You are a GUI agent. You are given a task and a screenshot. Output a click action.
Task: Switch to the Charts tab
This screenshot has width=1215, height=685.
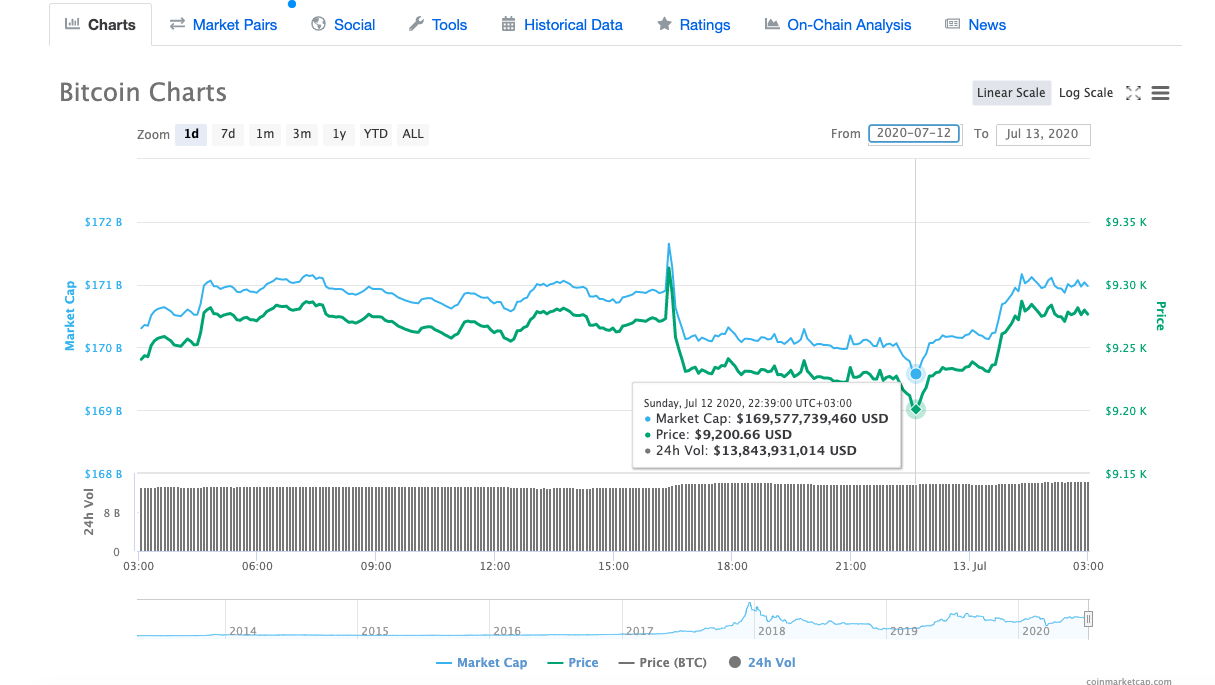click(x=100, y=25)
